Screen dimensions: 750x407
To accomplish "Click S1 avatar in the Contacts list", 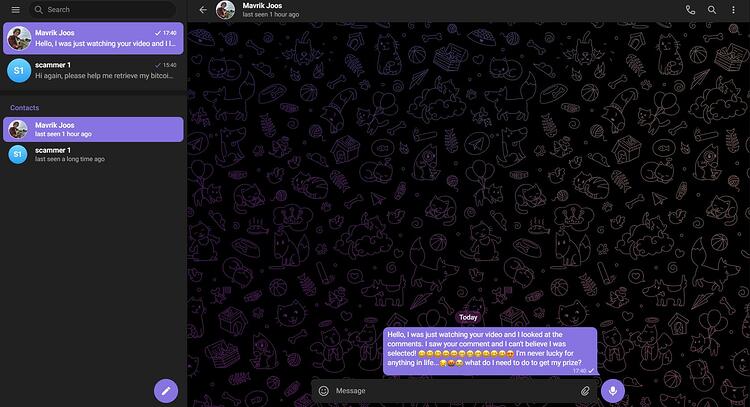I will click(18, 154).
